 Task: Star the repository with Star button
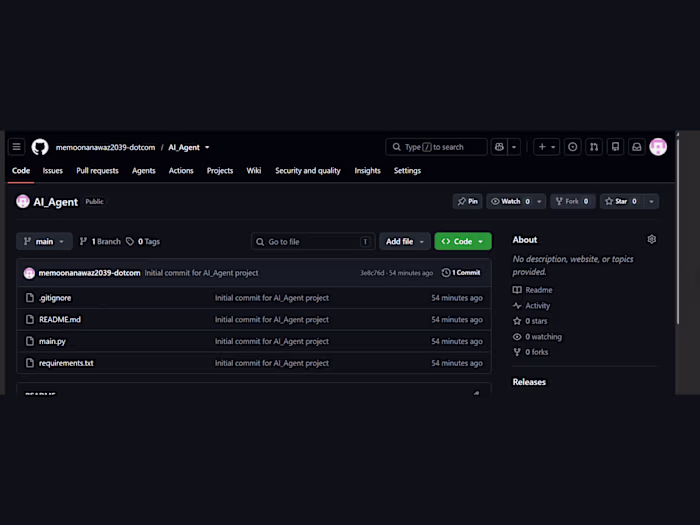pos(622,201)
